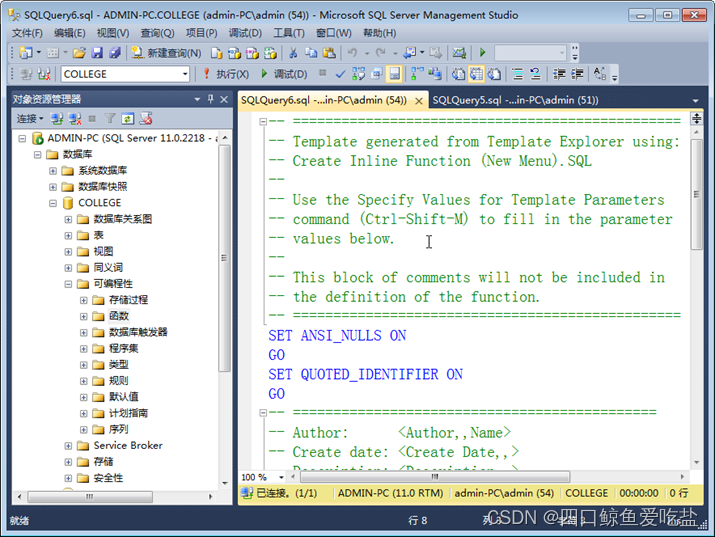Viewport: 715px width, 537px height.
Task: Expand the 视图 folder
Action: point(68,252)
